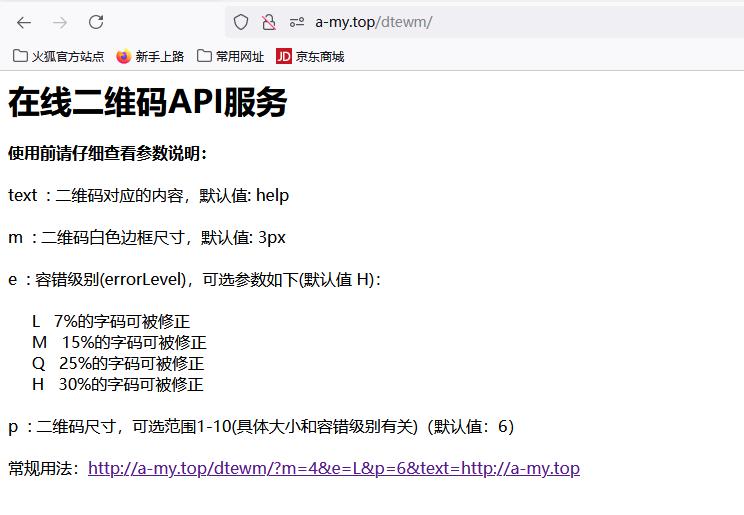Image resolution: width=744 pixels, height=515 pixels.
Task: Open the 京东商城 JD bookmark
Action: pyautogui.click(x=310, y=56)
